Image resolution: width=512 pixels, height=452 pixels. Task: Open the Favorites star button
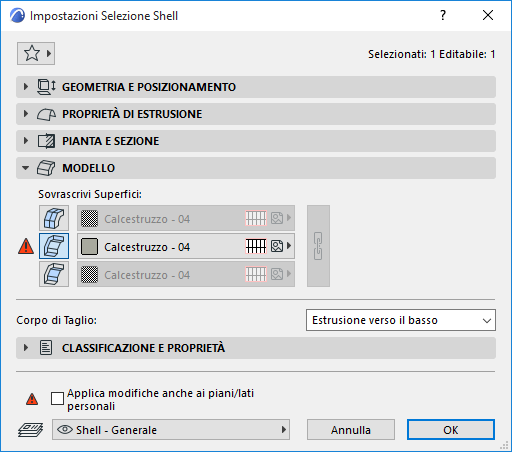coord(36,53)
